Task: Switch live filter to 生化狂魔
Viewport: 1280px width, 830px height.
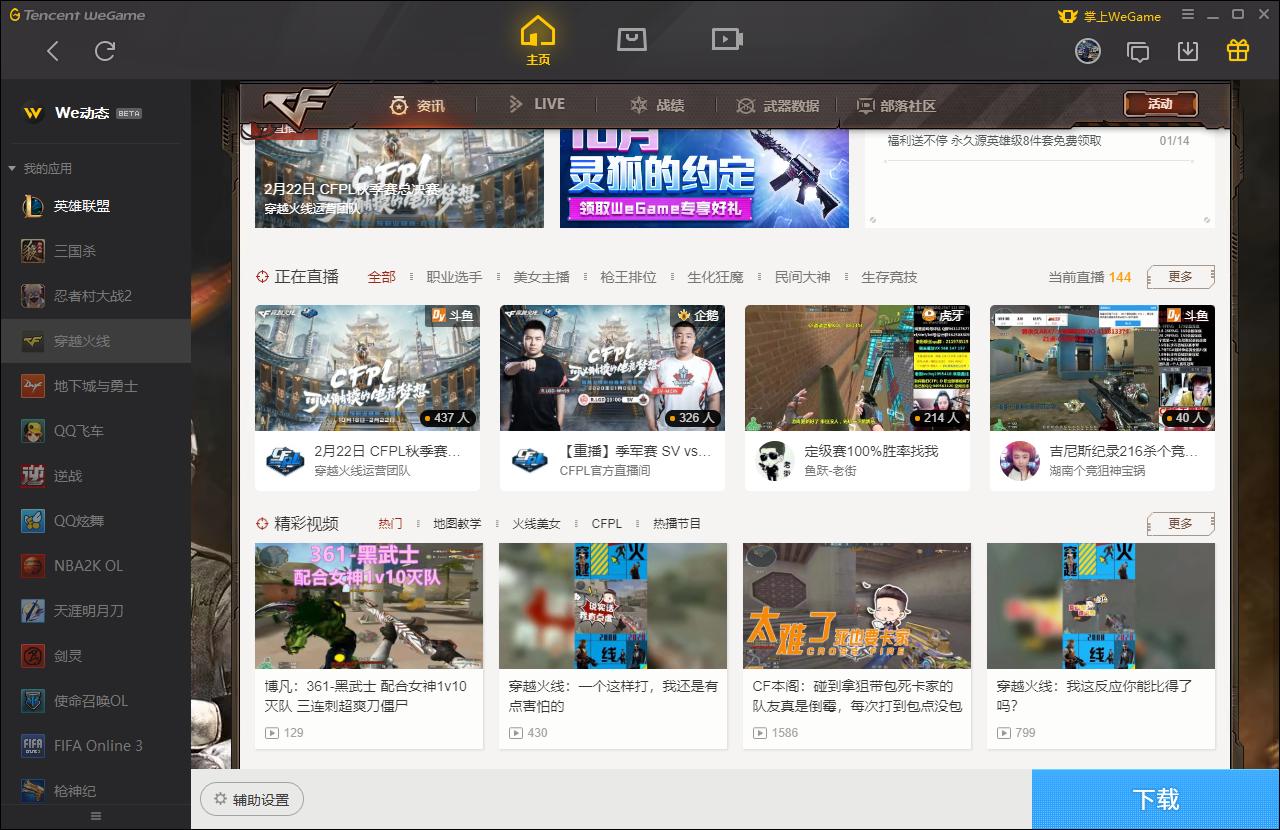Action: click(x=715, y=277)
